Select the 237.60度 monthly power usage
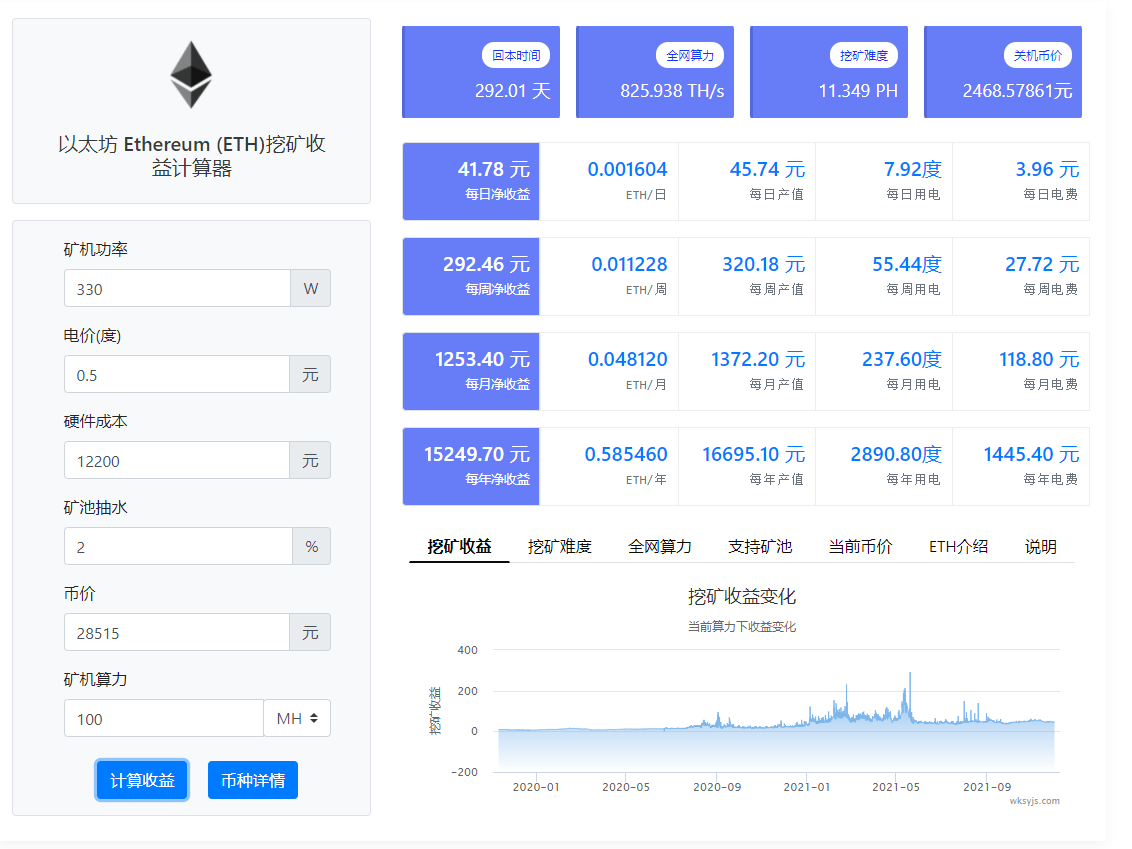Screen dimensions: 1132x849 coord(902,360)
